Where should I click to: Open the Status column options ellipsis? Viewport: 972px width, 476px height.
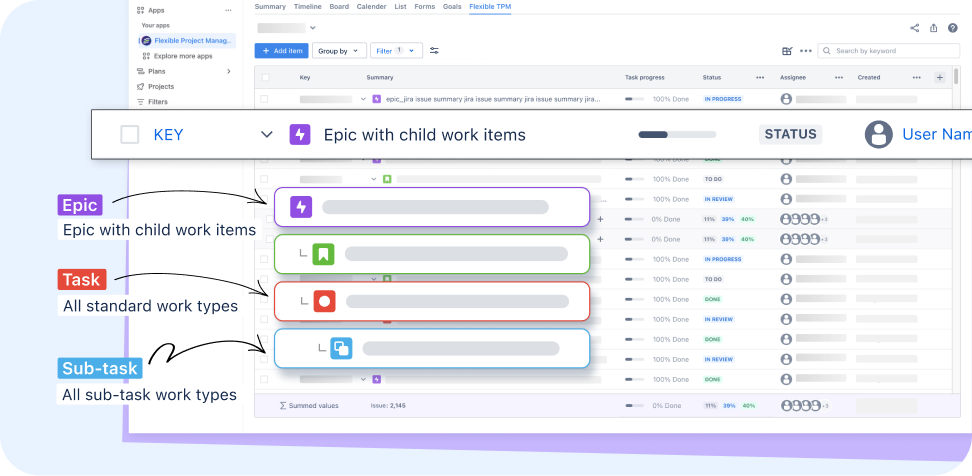click(x=760, y=77)
